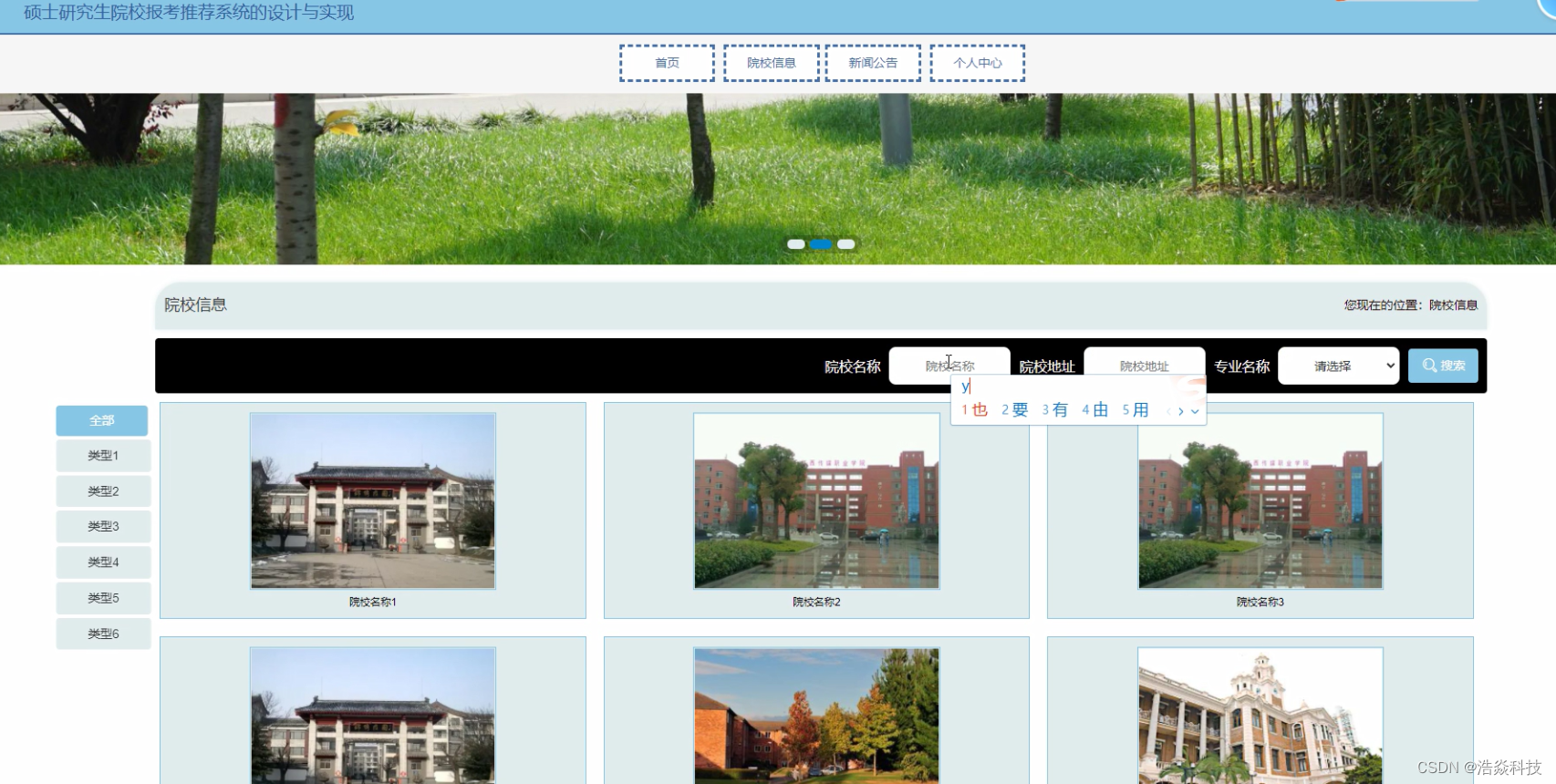
Task: Pick IME candidate 5 用
Action: (1136, 410)
